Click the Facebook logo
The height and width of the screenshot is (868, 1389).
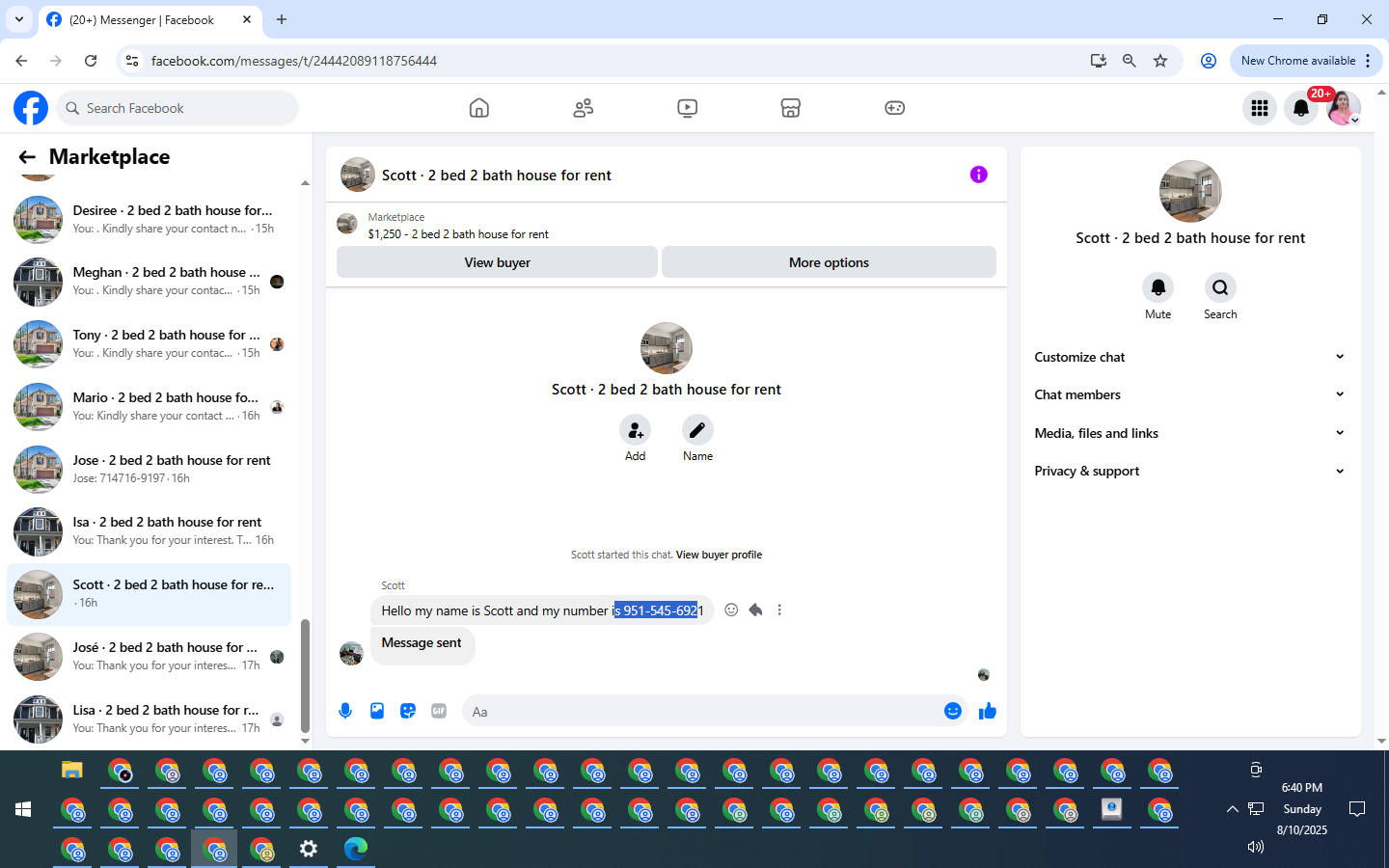click(31, 108)
